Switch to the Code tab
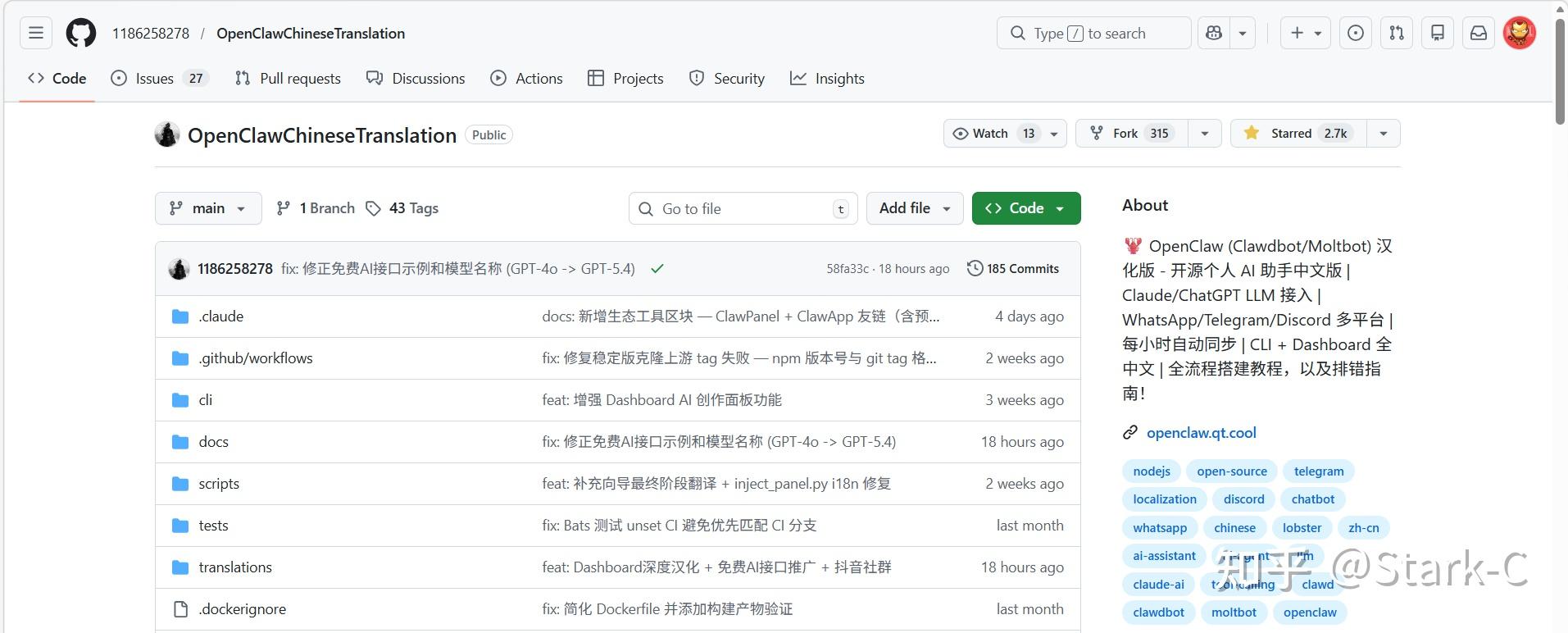 tap(57, 79)
